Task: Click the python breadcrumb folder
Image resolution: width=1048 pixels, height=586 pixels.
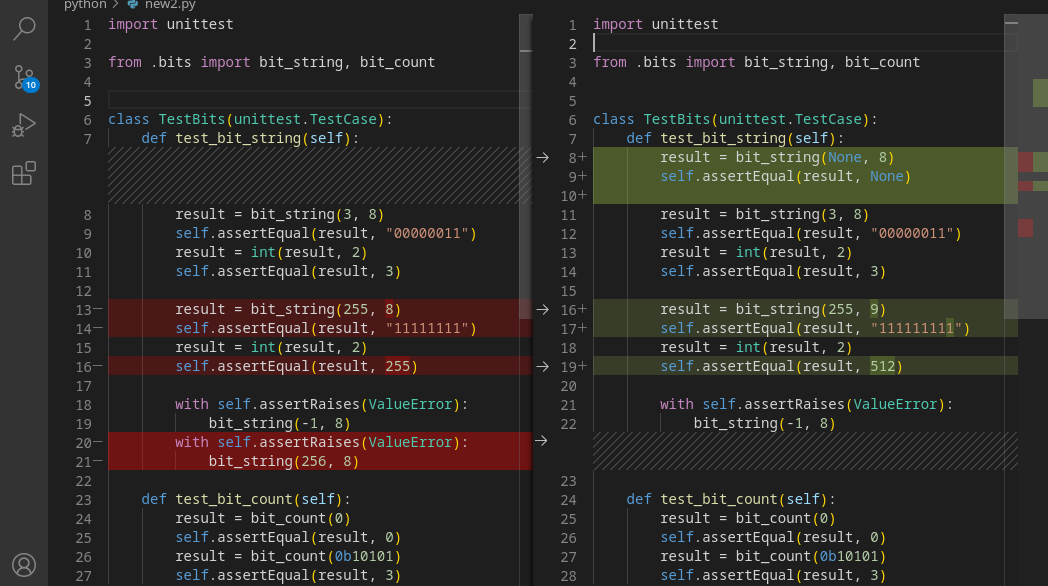Action: tap(85, 5)
